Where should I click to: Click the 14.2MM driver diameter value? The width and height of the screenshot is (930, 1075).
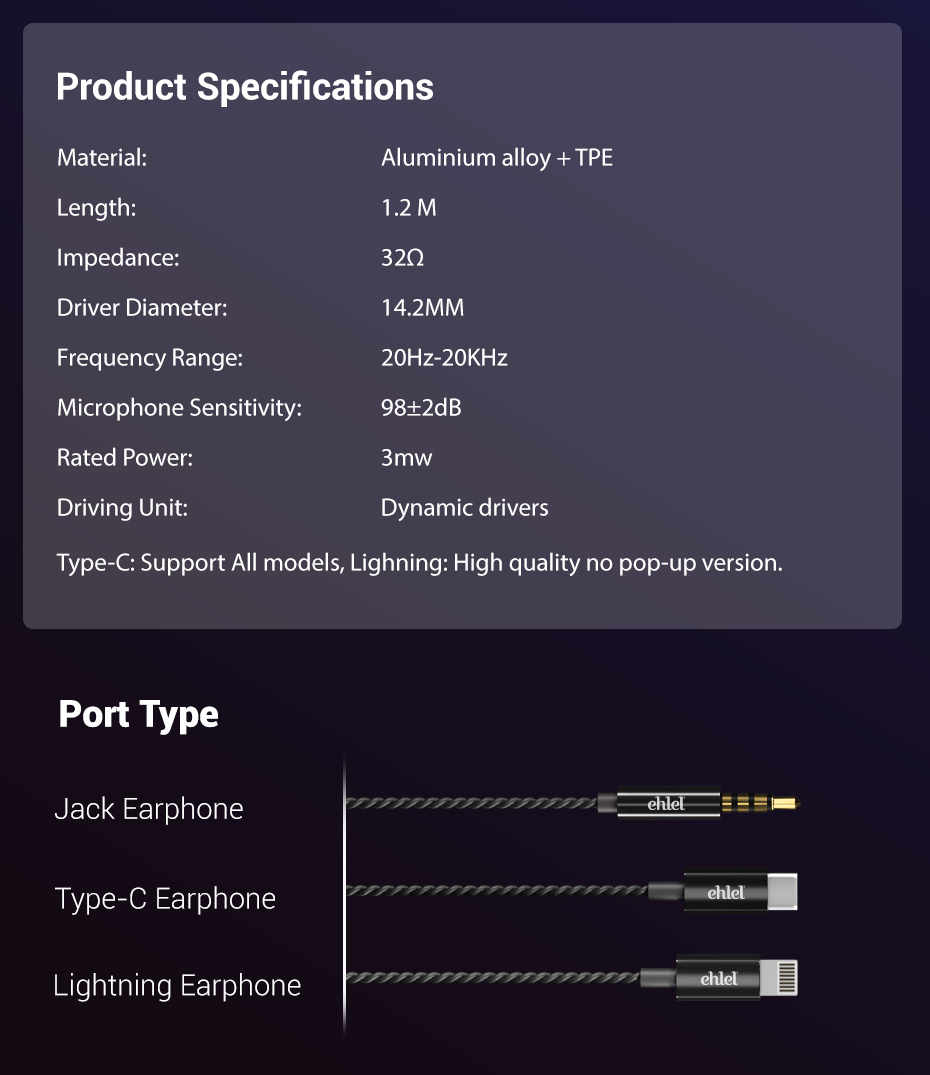[x=422, y=308]
